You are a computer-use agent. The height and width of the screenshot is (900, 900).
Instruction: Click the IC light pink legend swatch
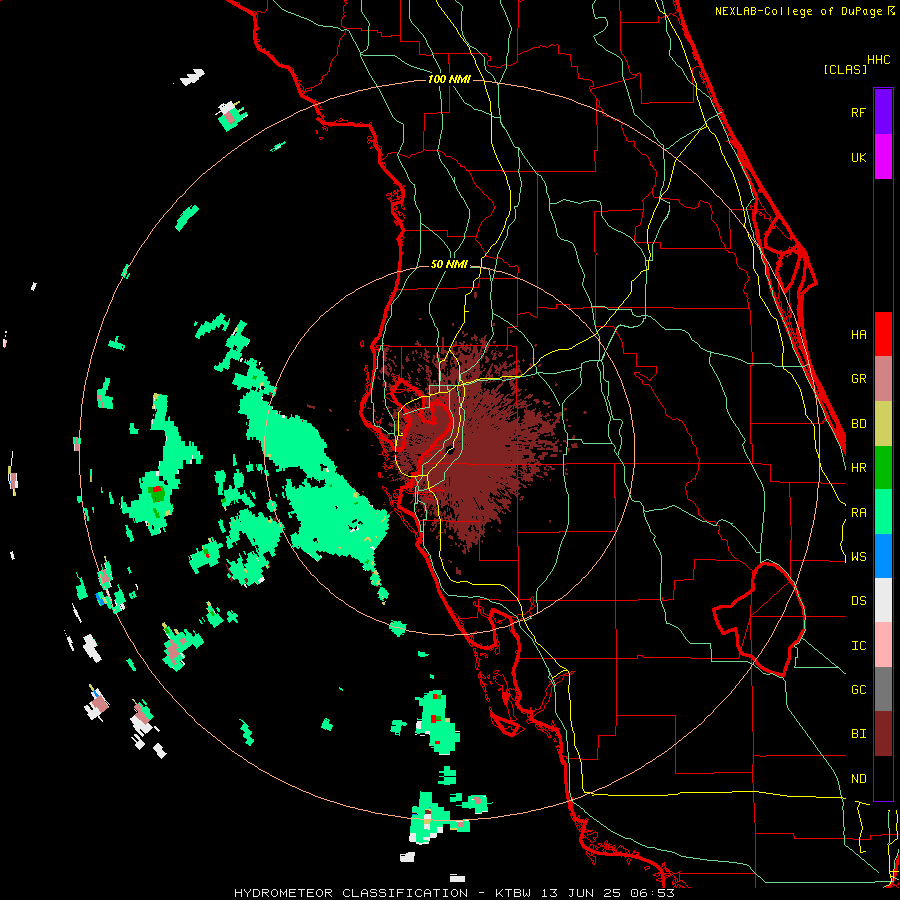pos(883,645)
